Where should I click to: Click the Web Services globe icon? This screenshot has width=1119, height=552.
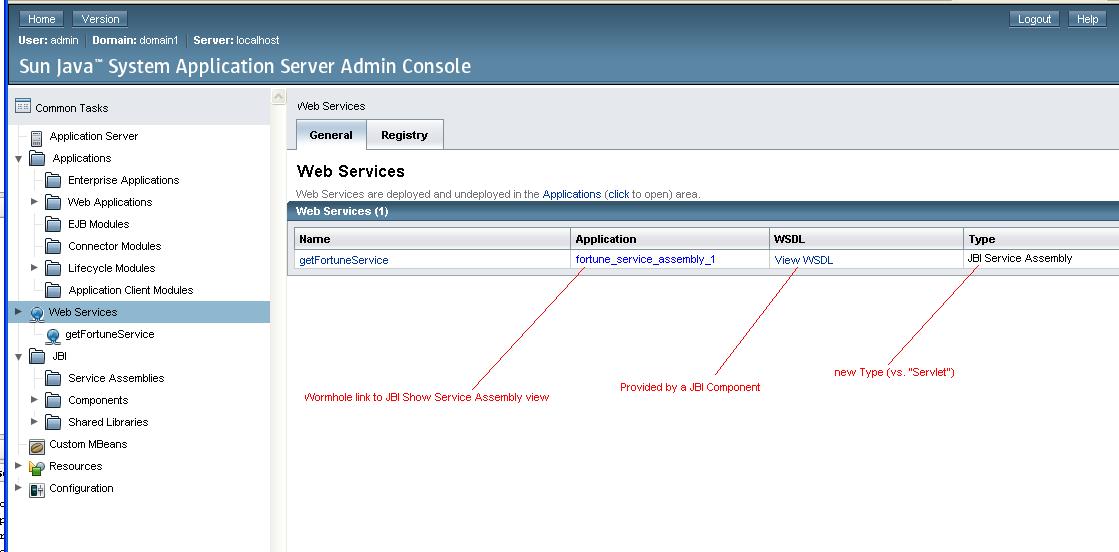coord(37,313)
